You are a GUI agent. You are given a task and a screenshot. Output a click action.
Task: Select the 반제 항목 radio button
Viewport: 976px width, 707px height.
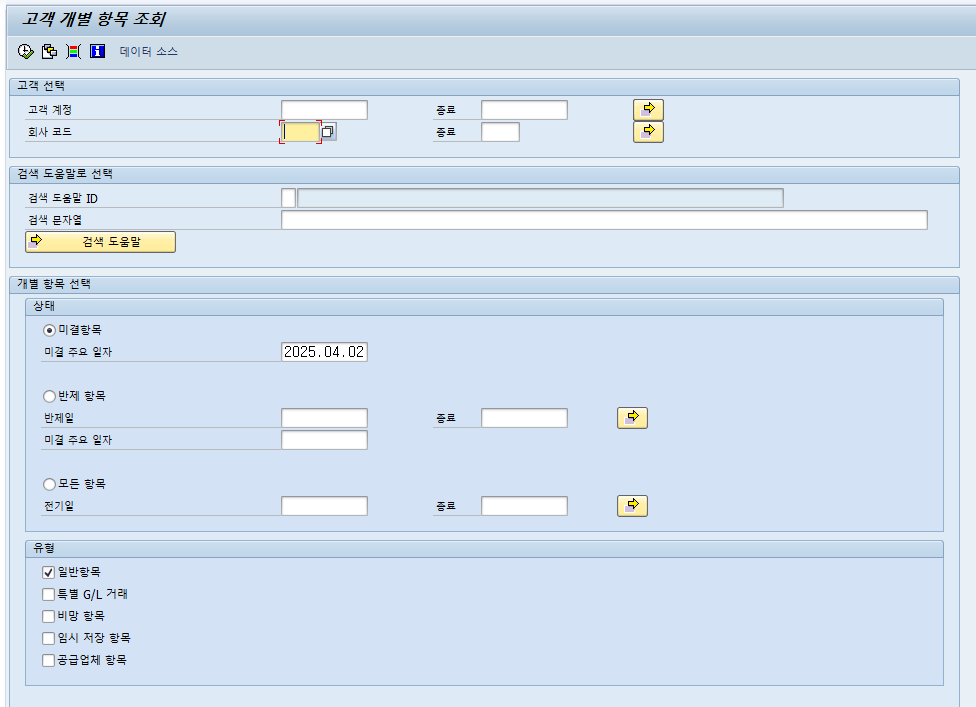49,396
